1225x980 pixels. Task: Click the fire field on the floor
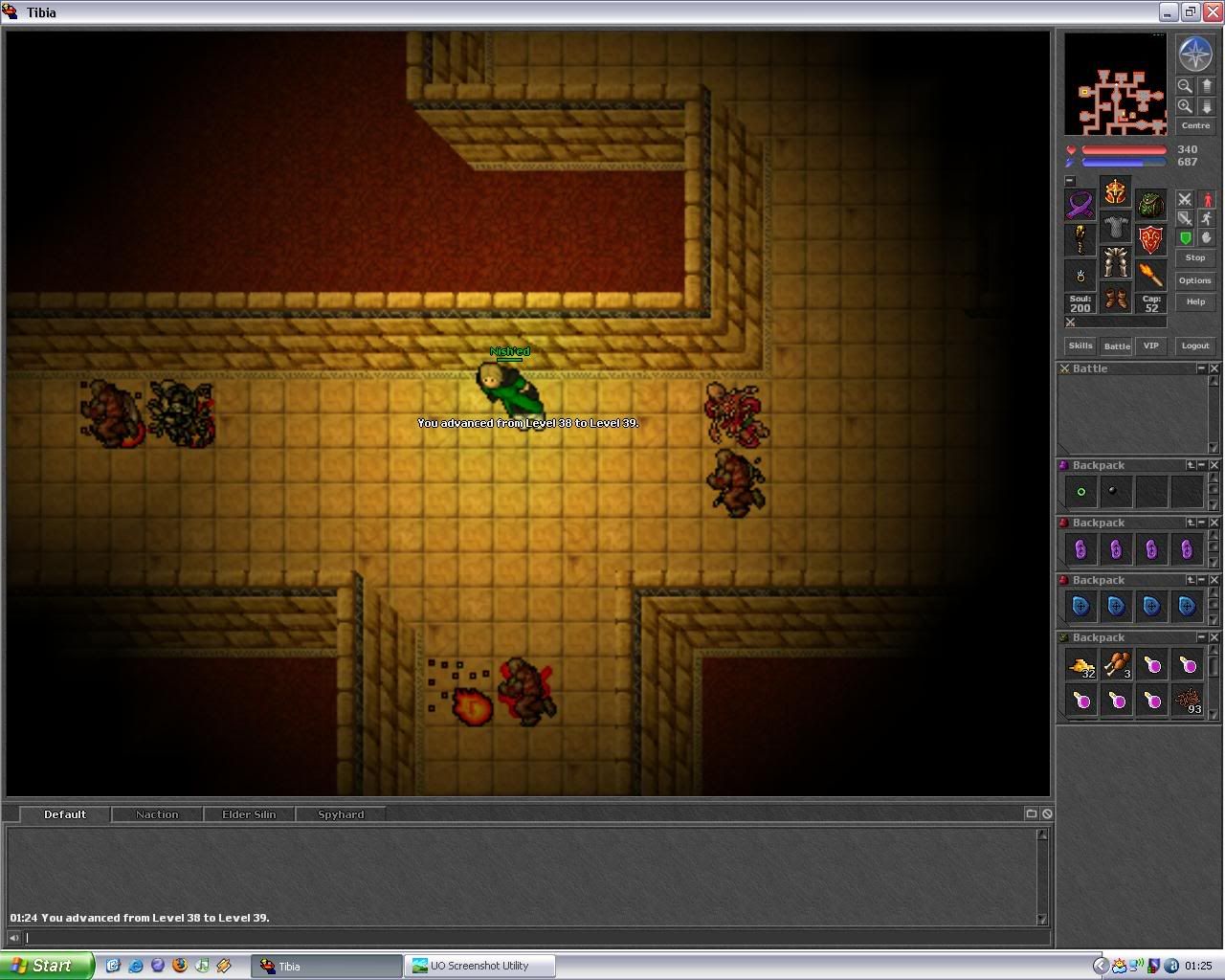click(471, 706)
